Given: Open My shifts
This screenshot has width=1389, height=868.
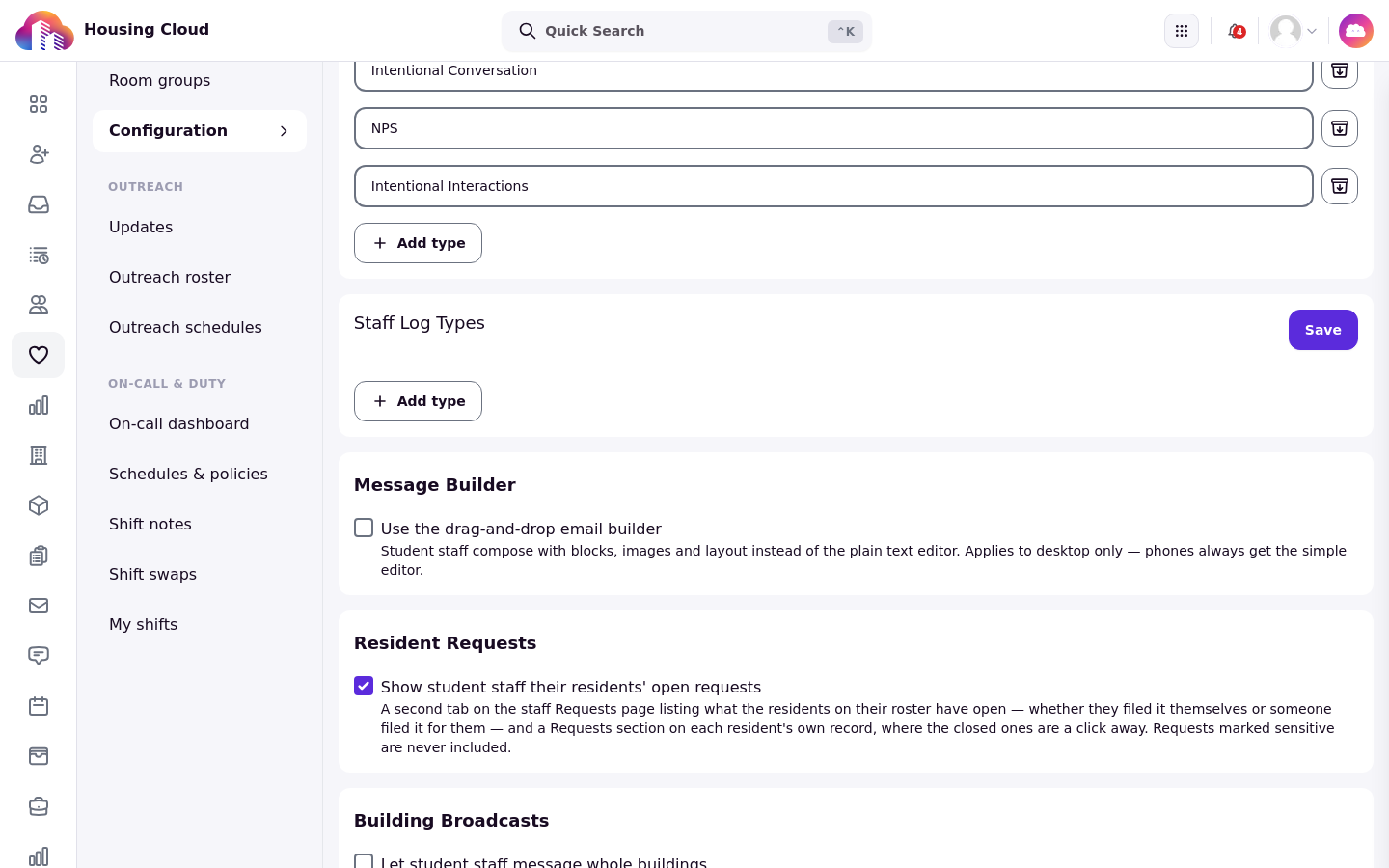Looking at the screenshot, I should coord(144,625).
